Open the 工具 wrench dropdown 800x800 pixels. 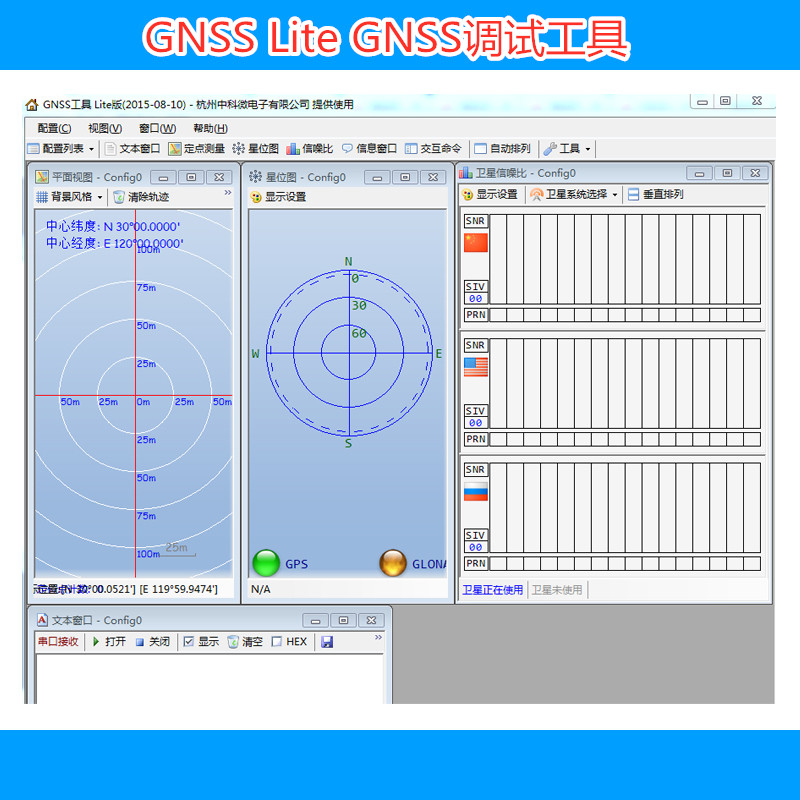point(567,148)
